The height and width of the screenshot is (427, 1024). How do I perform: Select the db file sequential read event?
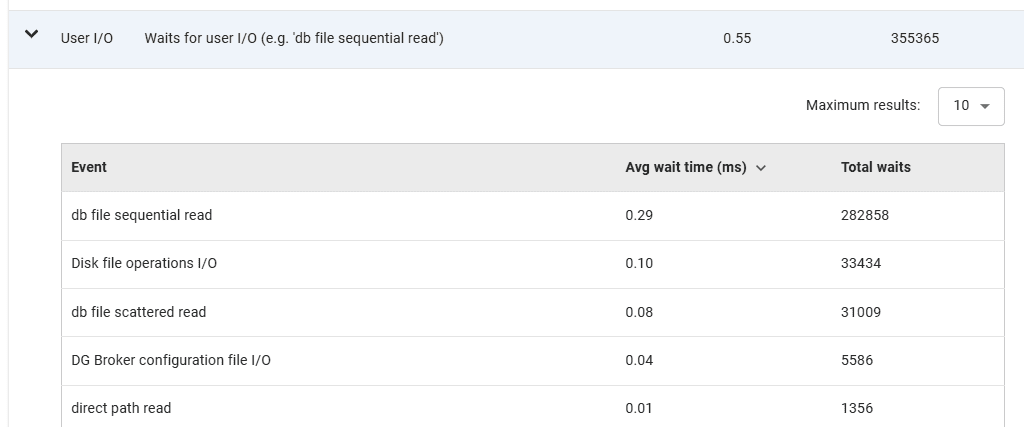(142, 215)
